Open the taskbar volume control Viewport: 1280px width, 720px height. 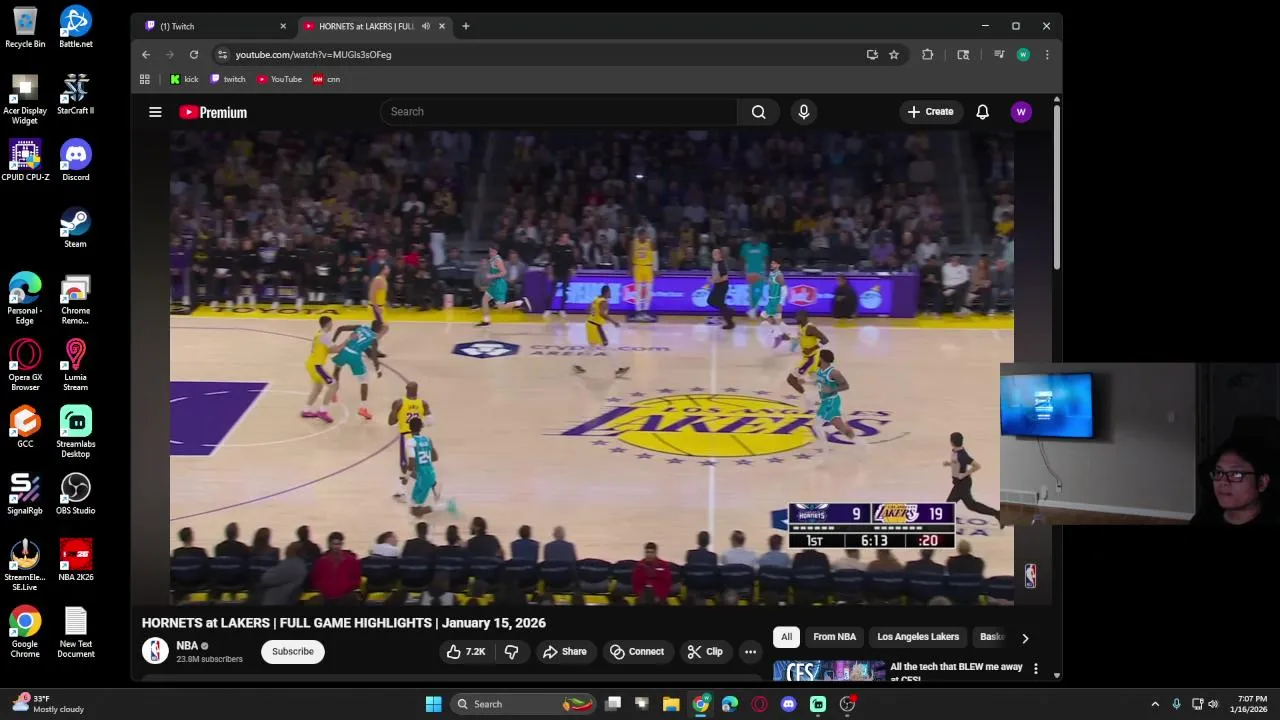coord(1214,704)
